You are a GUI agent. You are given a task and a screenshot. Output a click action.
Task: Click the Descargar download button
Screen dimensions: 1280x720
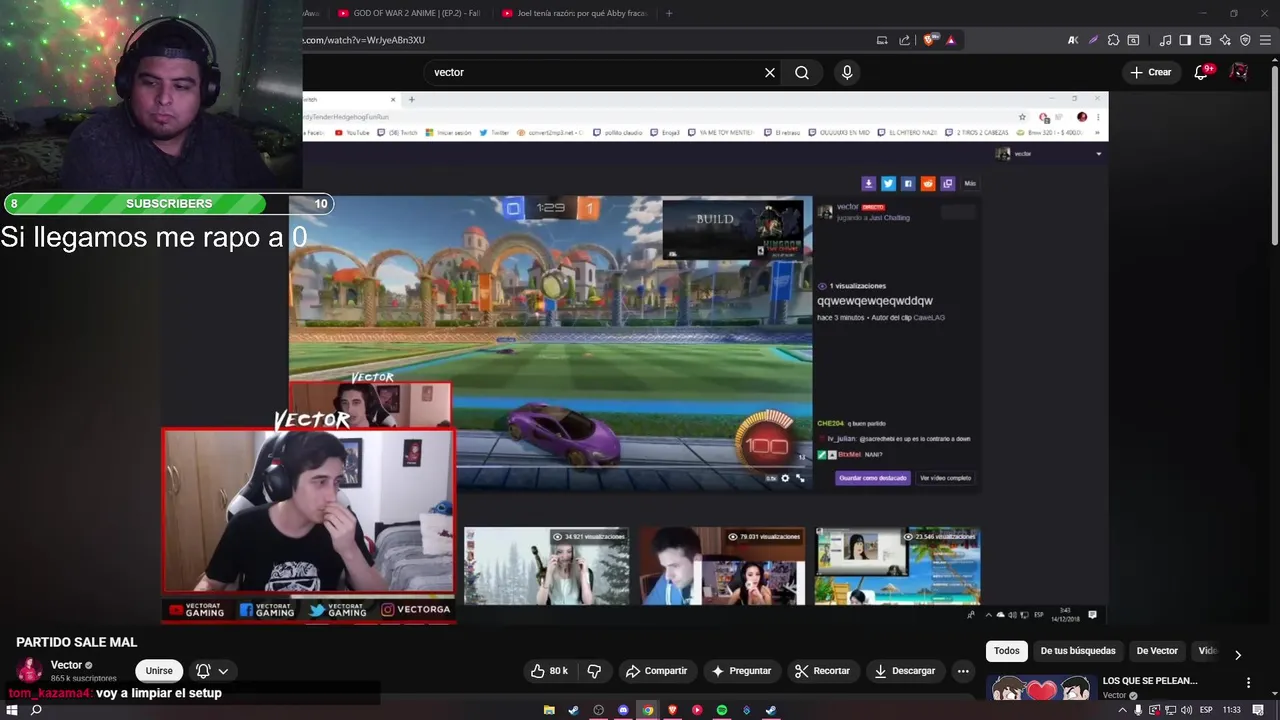coord(904,671)
